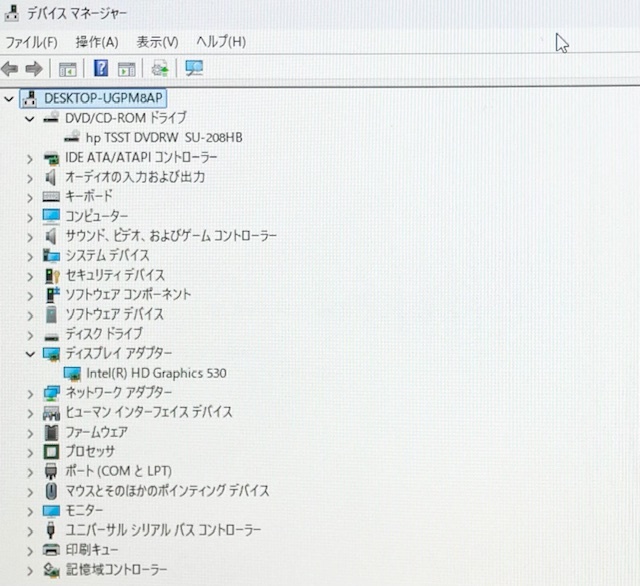Expand the 記憶域コントローラー chevron

click(x=29, y=570)
